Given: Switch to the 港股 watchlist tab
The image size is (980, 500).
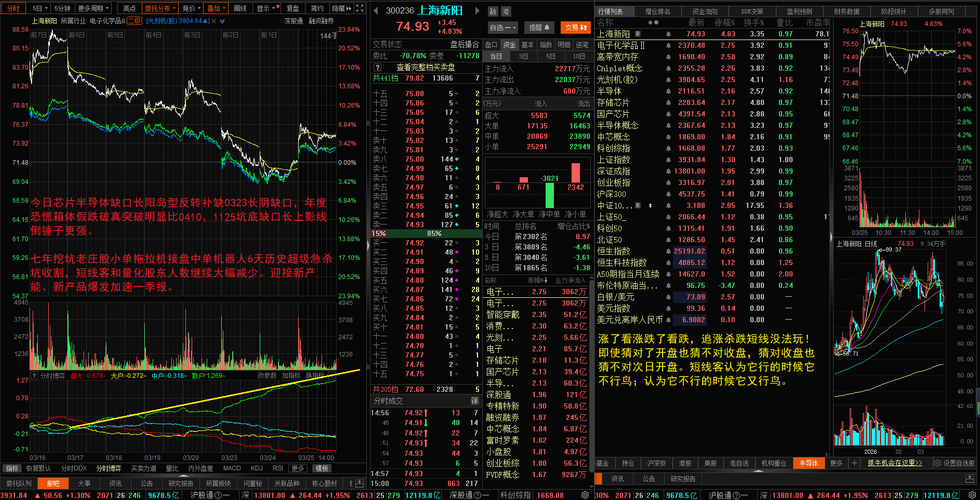Looking at the screenshot, I should tap(685, 463).
